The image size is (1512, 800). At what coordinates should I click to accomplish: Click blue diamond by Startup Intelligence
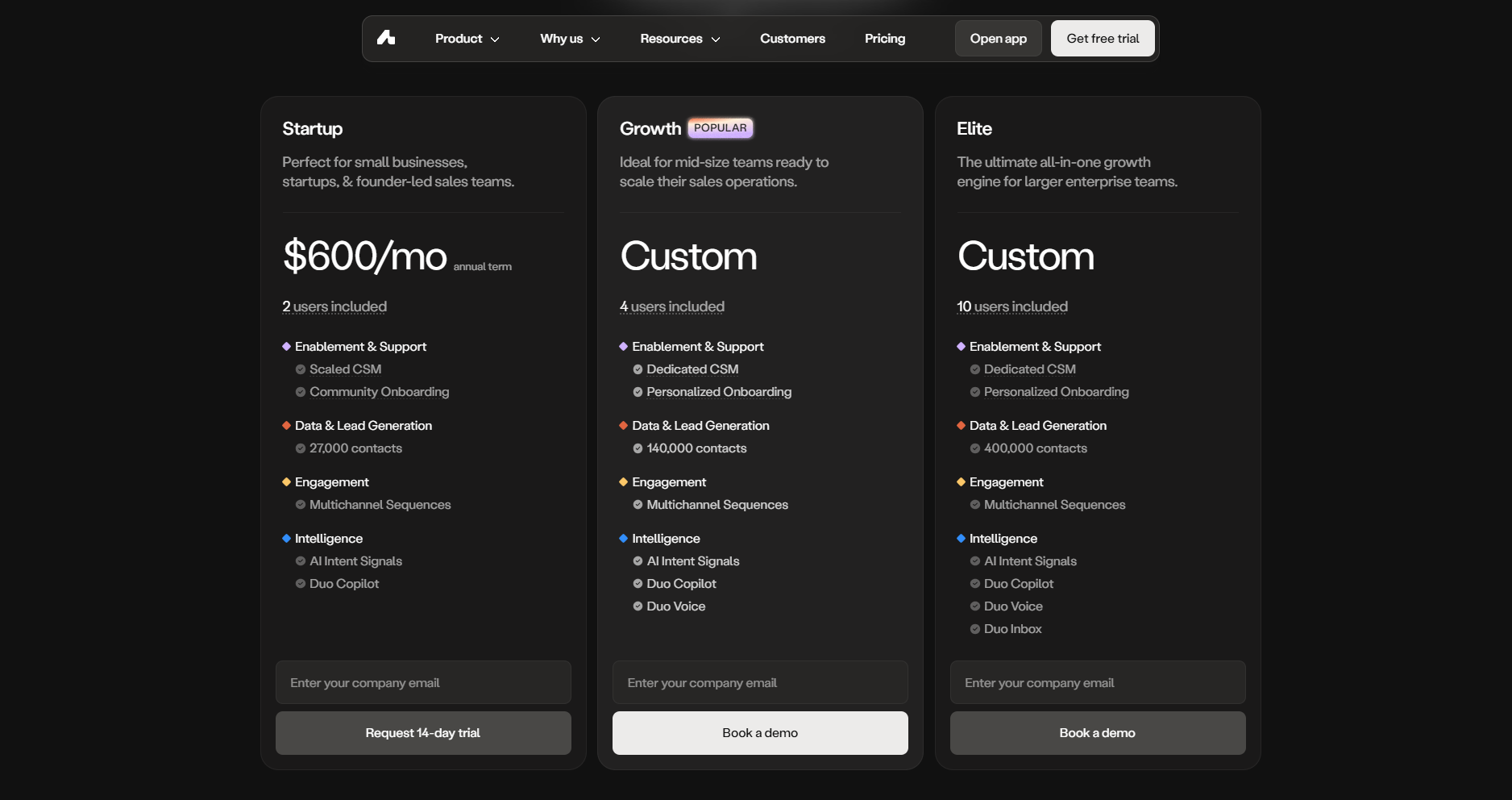point(286,538)
